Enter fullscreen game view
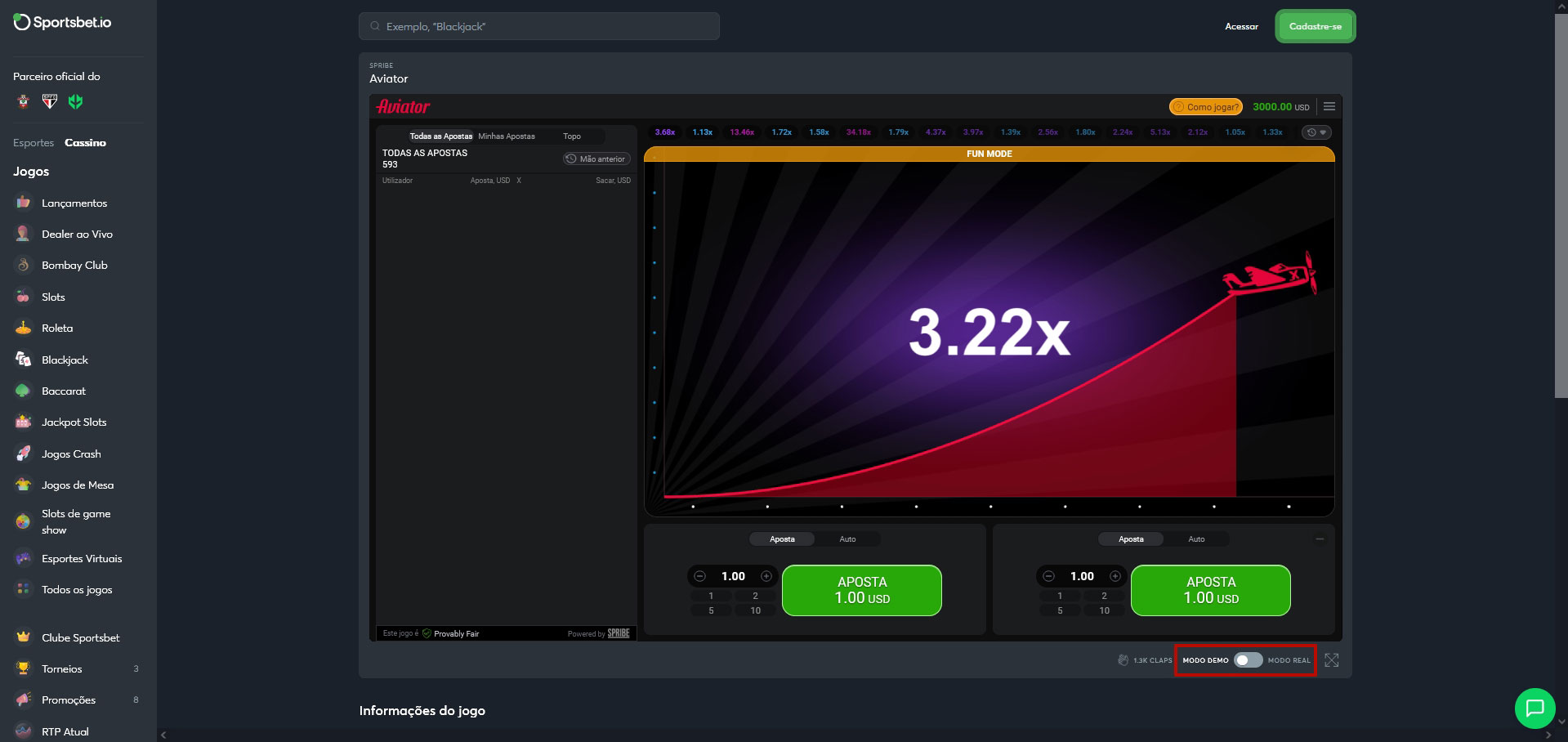Screen dimensions: 1568x742 [x=1332, y=660]
